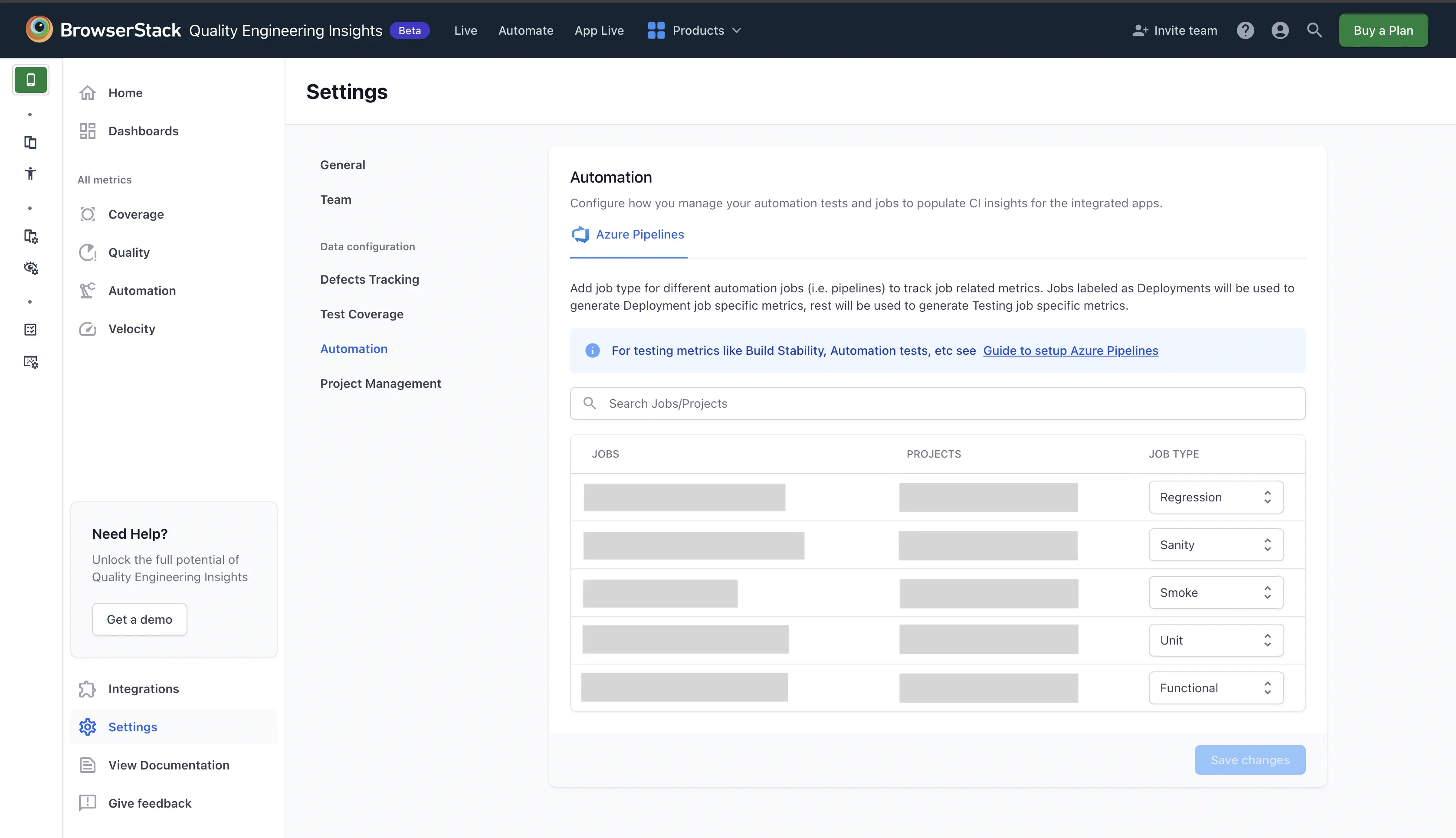Click the BrowserStack home logo icon
The image size is (1456, 838).
coord(38,29)
